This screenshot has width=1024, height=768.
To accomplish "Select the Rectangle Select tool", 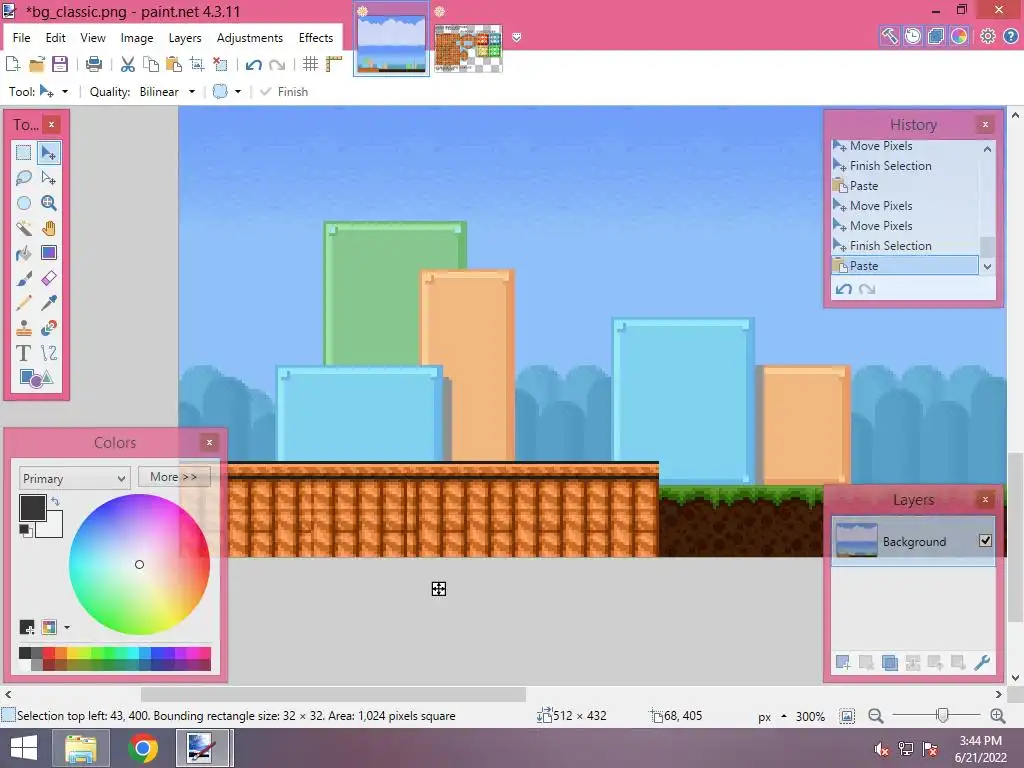I will click(x=24, y=153).
